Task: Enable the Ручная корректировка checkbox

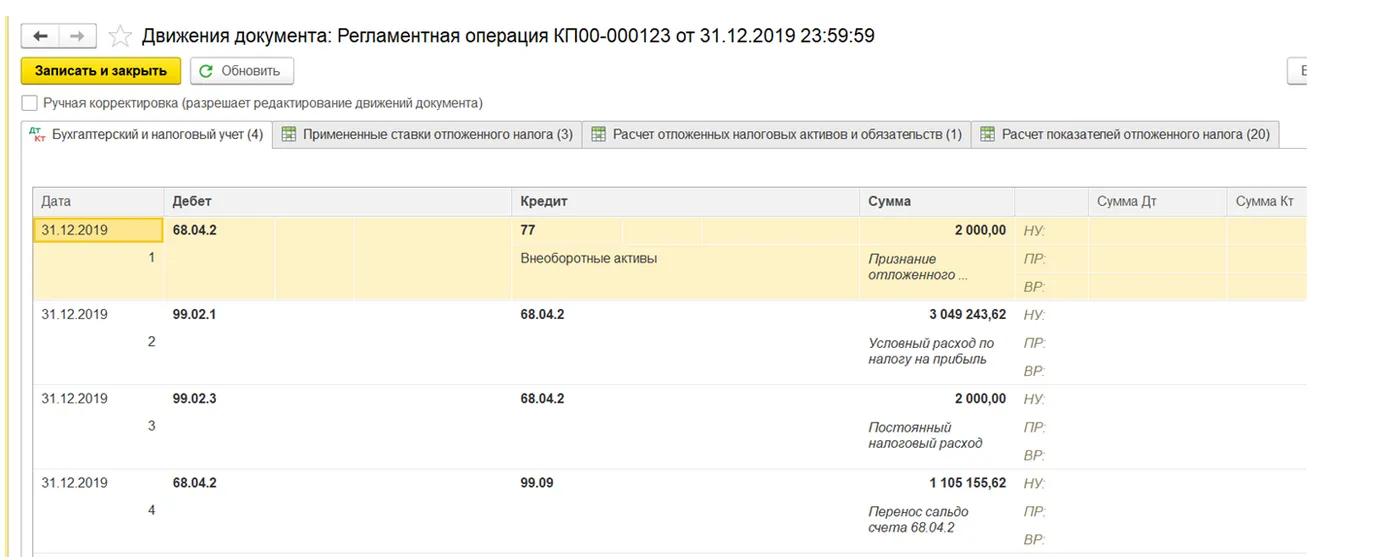Action: (30, 103)
